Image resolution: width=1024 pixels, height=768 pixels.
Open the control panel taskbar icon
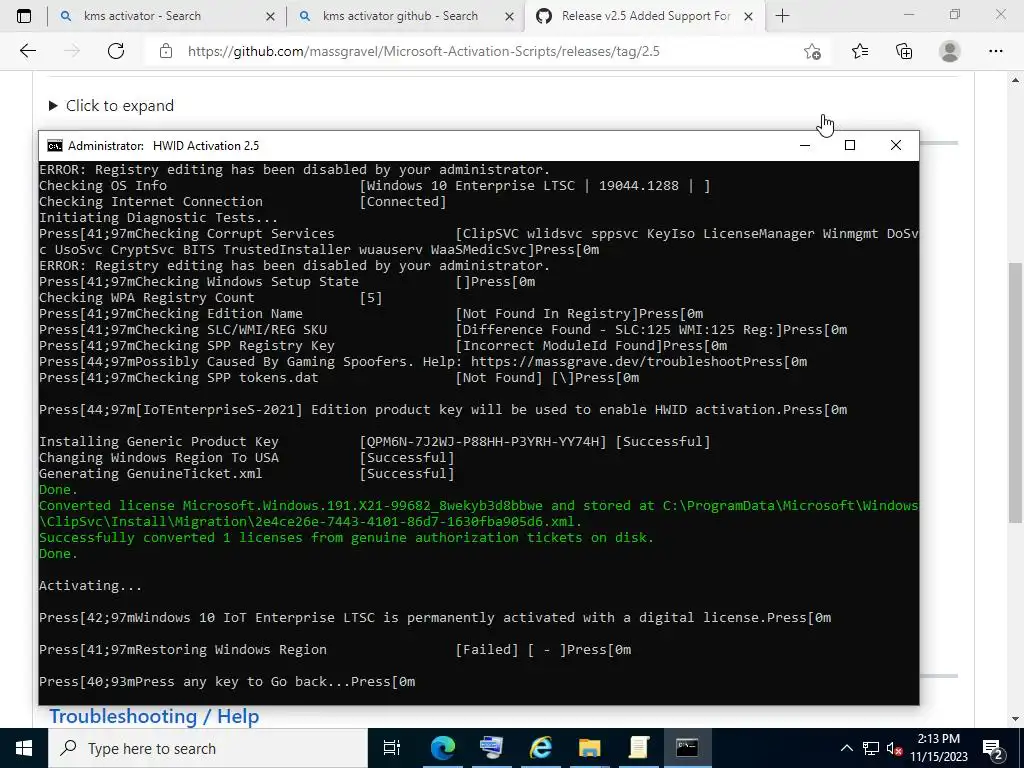(491, 748)
